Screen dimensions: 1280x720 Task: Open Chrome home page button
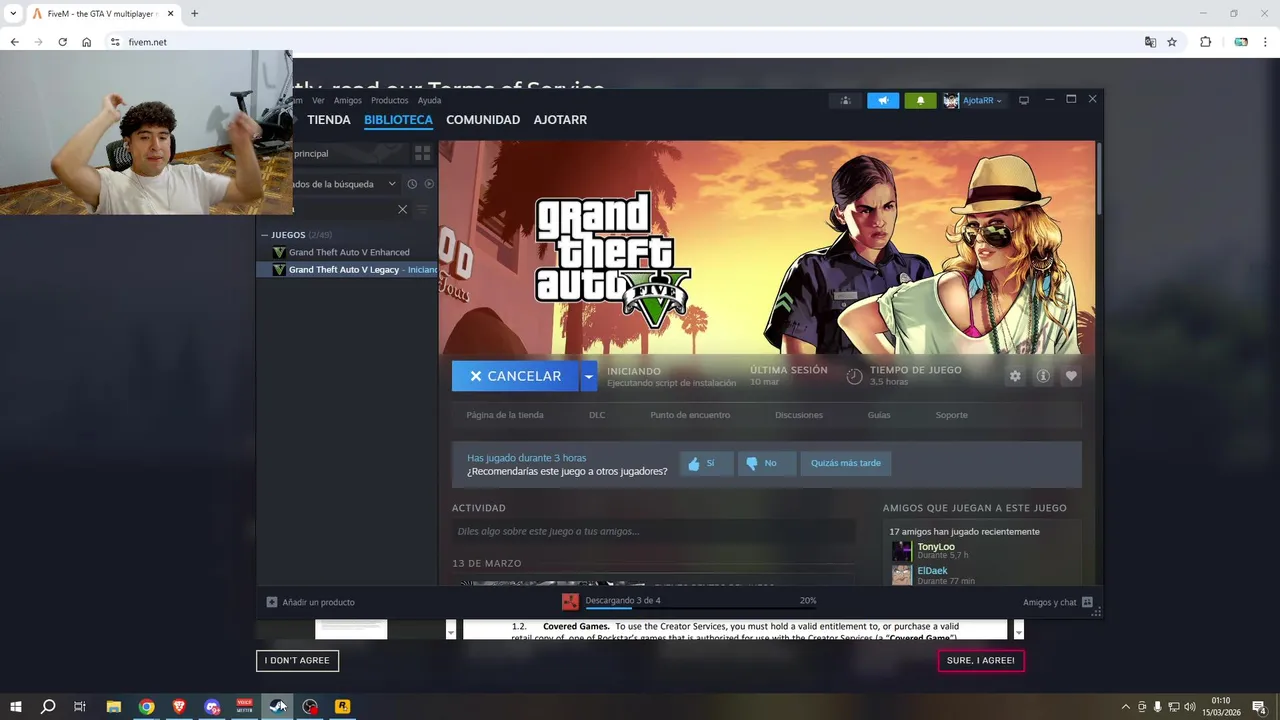pyautogui.click(x=87, y=42)
